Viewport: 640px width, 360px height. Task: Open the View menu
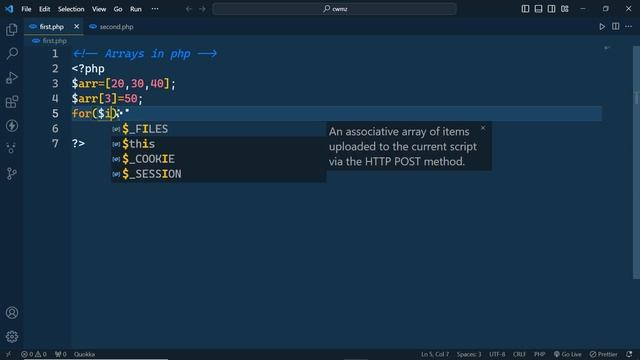99,9
